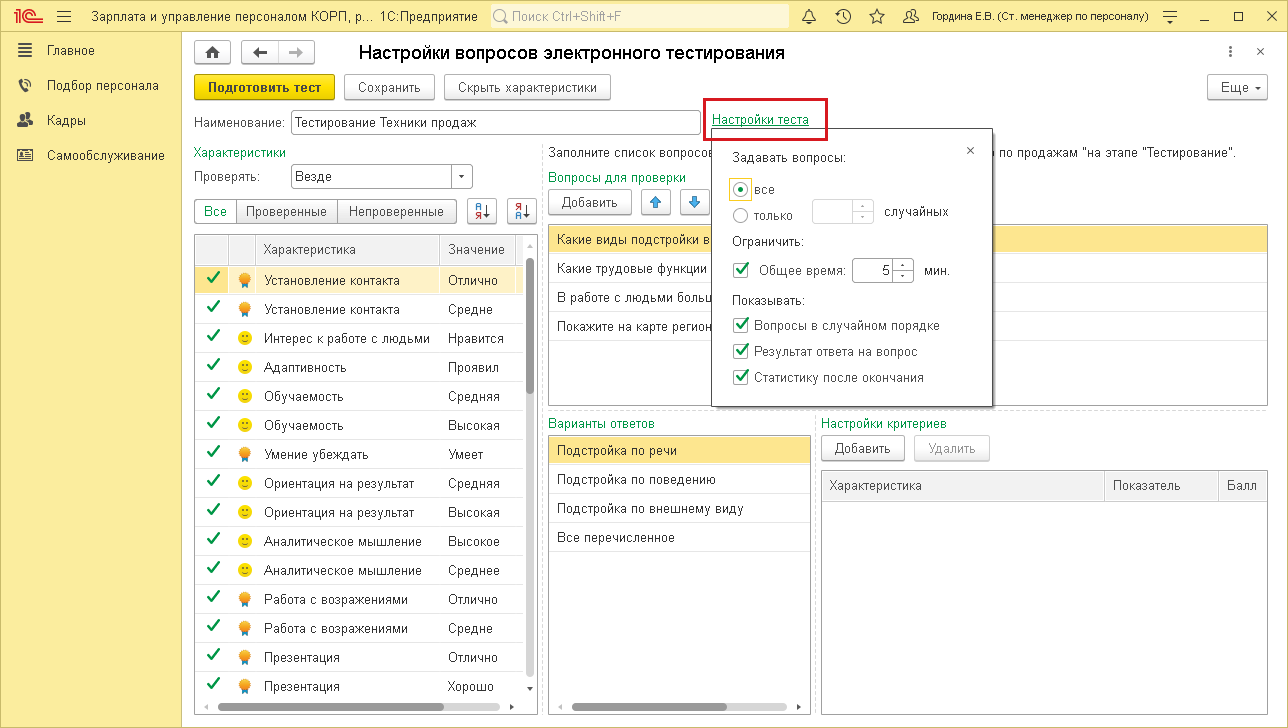Focus the search field Поиск Ctrl+Shift+F
Image resolution: width=1288 pixels, height=728 pixels.
tap(640, 17)
